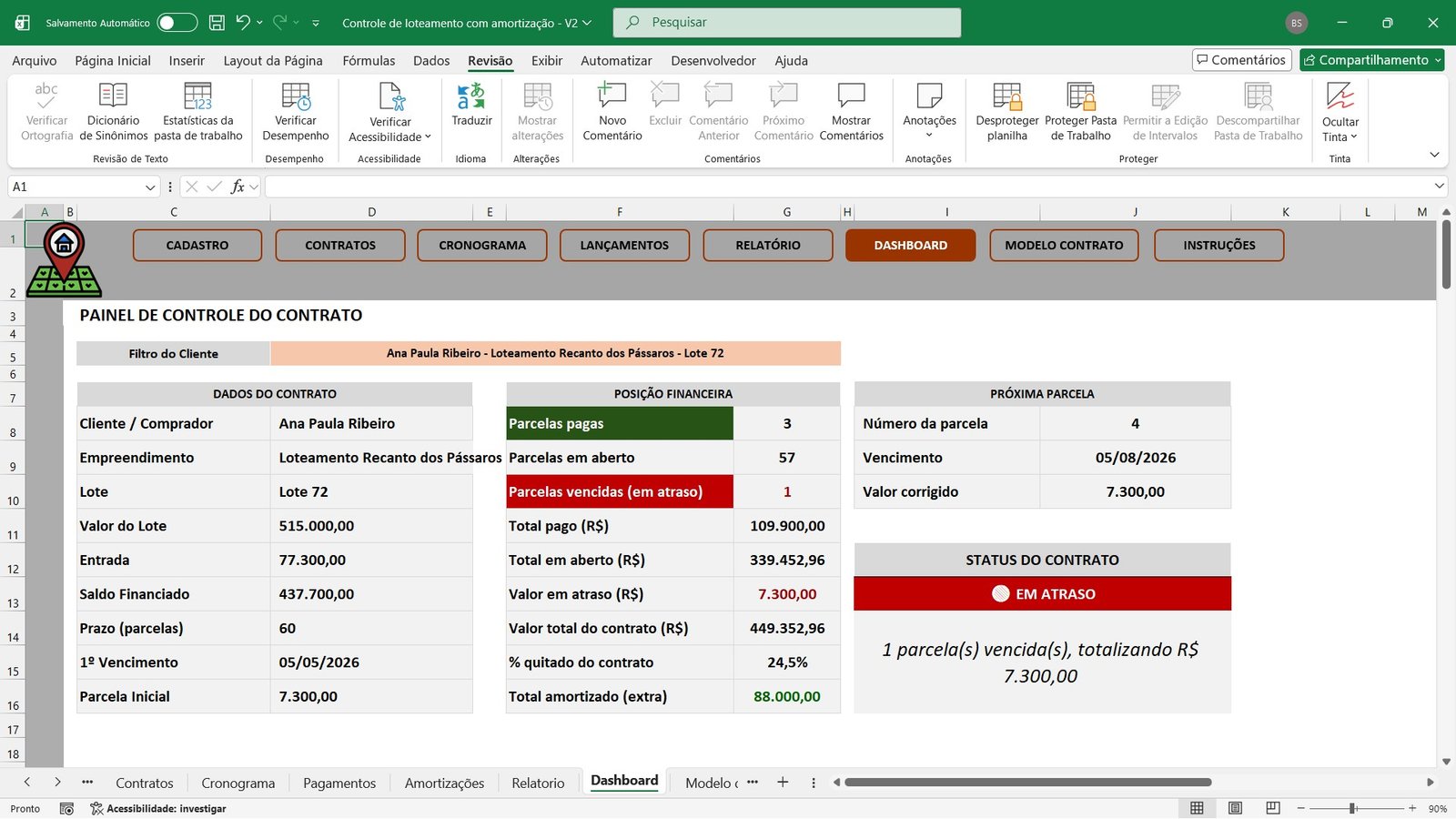Select the Cronograma sheet tab
The height and width of the screenshot is (819, 1456).
(238, 783)
